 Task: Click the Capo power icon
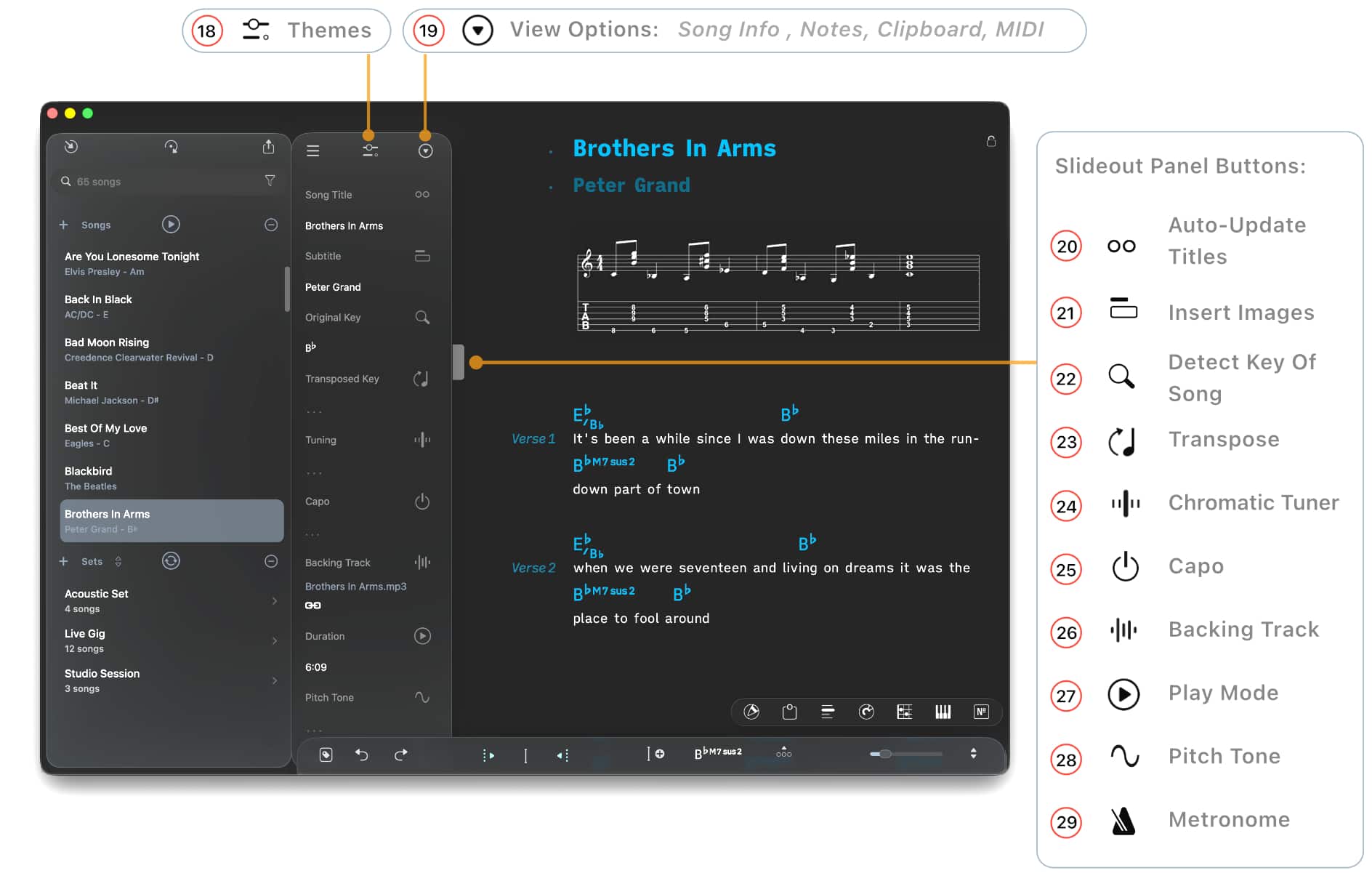tap(422, 502)
